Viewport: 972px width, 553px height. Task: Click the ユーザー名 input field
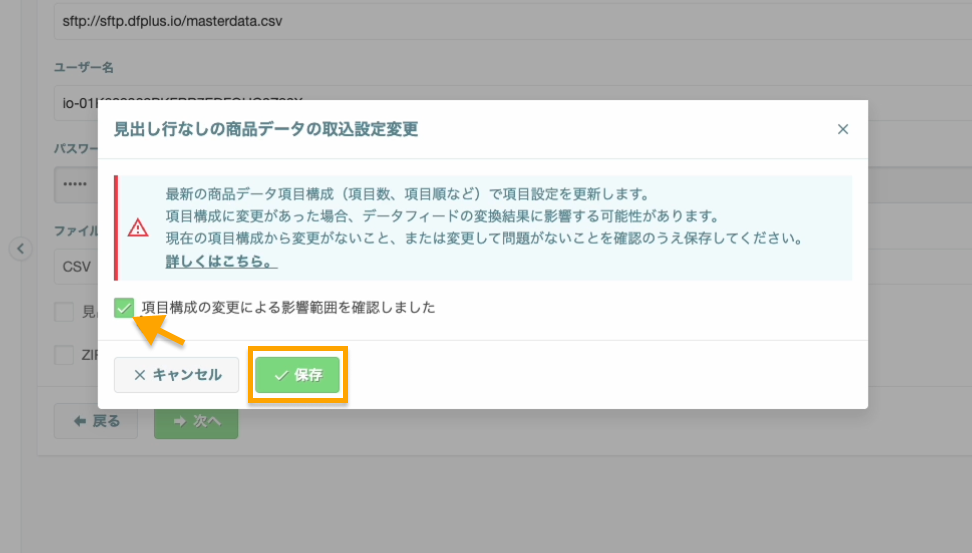[513, 103]
